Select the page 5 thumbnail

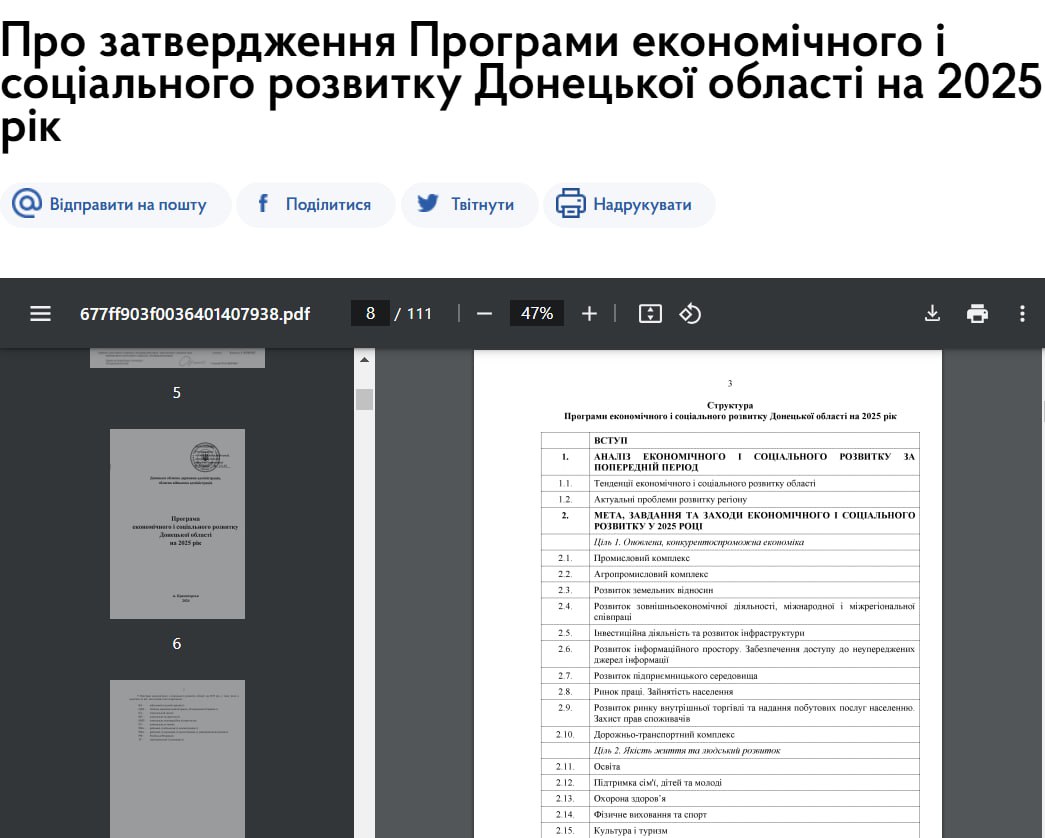(x=177, y=358)
